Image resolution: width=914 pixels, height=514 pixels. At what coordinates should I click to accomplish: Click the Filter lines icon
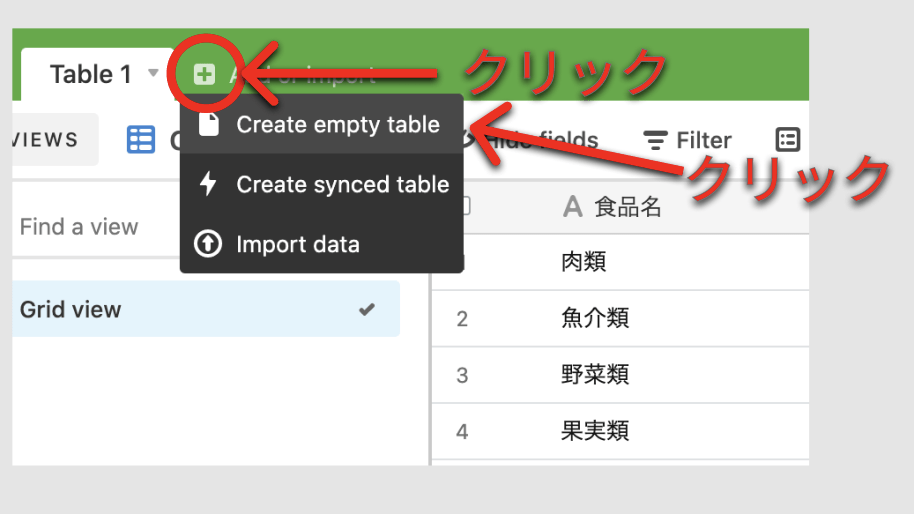pos(655,140)
